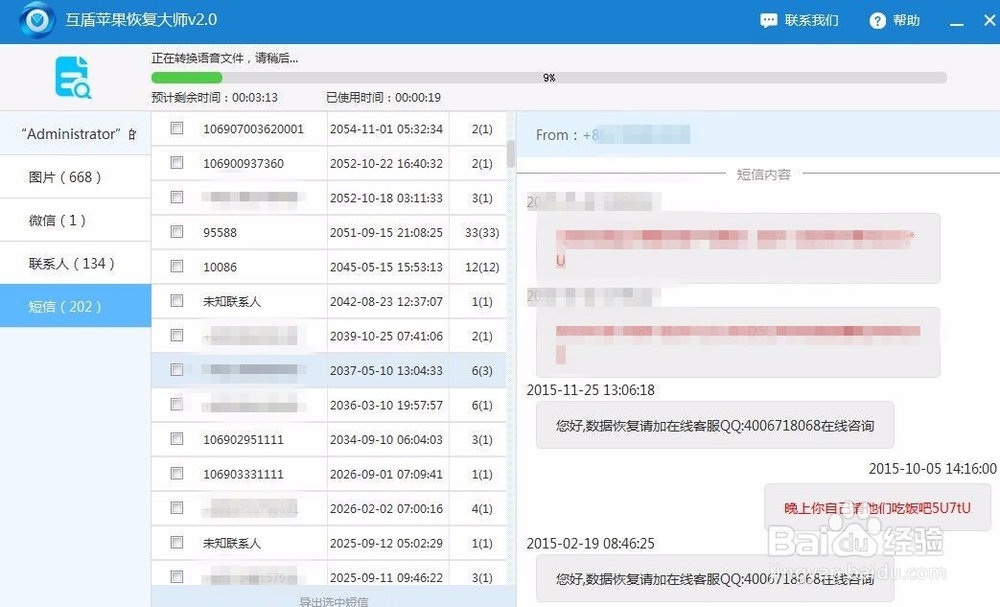Check the checkbox for contact 10086
This screenshot has height=607, width=1000.
pos(176,266)
